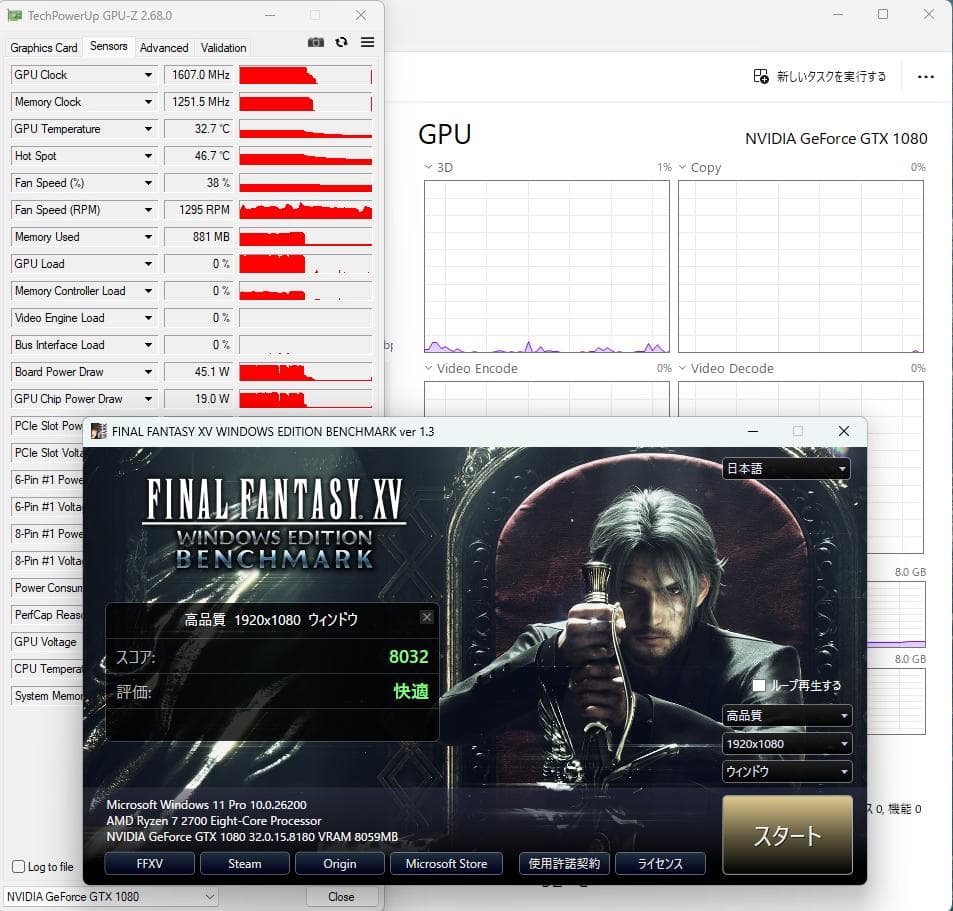Viewport: 953px width, 911px height.
Task: Click the run new task icon in Task Manager
Action: [761, 76]
